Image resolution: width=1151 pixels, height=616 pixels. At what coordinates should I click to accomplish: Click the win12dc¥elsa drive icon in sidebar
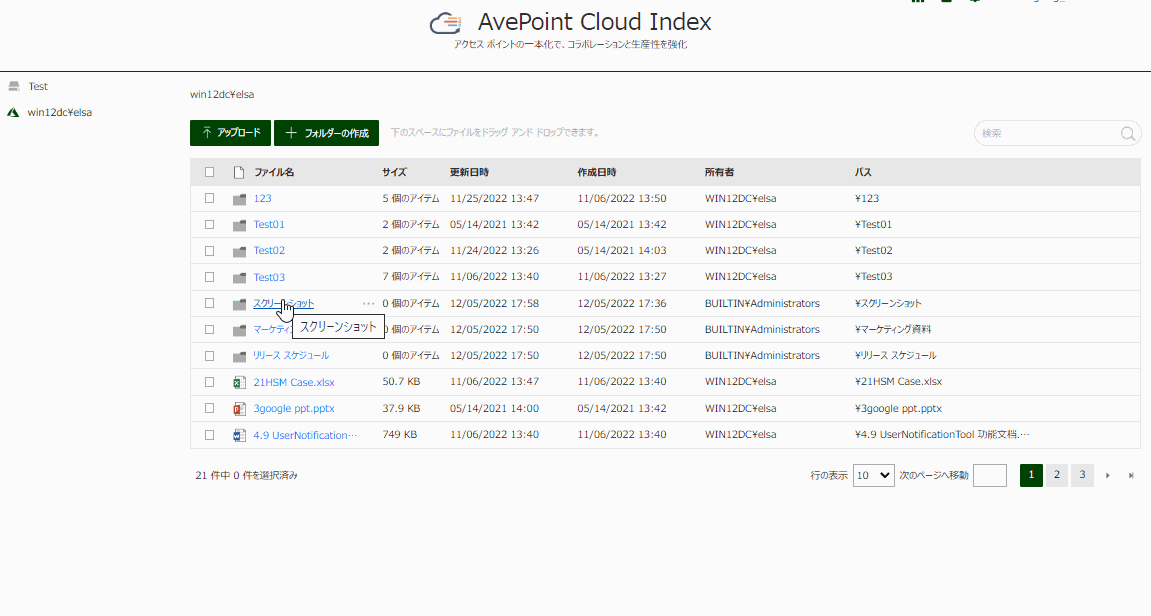(x=13, y=113)
